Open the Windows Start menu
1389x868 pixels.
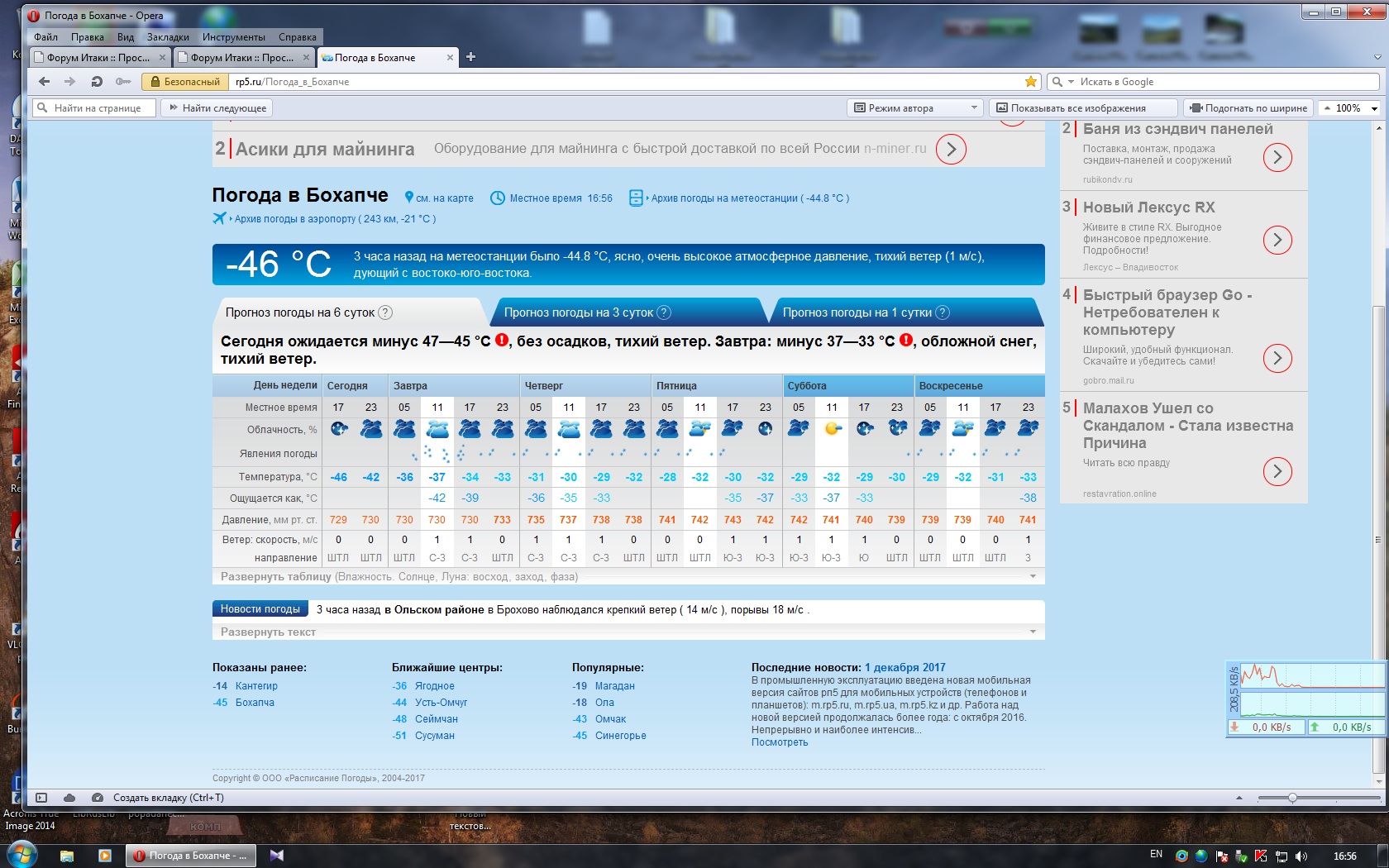(x=22, y=855)
